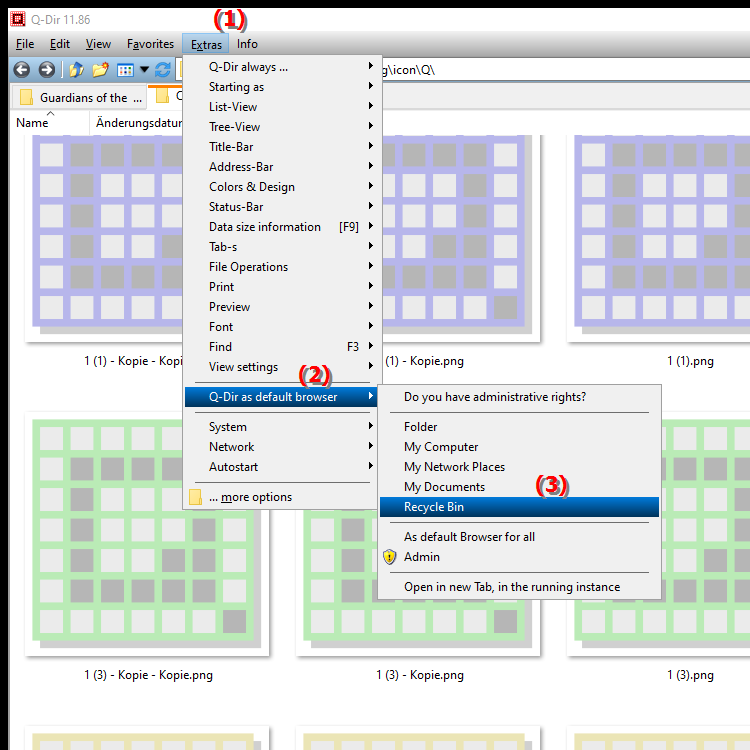The height and width of the screenshot is (750, 750).
Task: Open the System submenu
Action: click(x=281, y=427)
